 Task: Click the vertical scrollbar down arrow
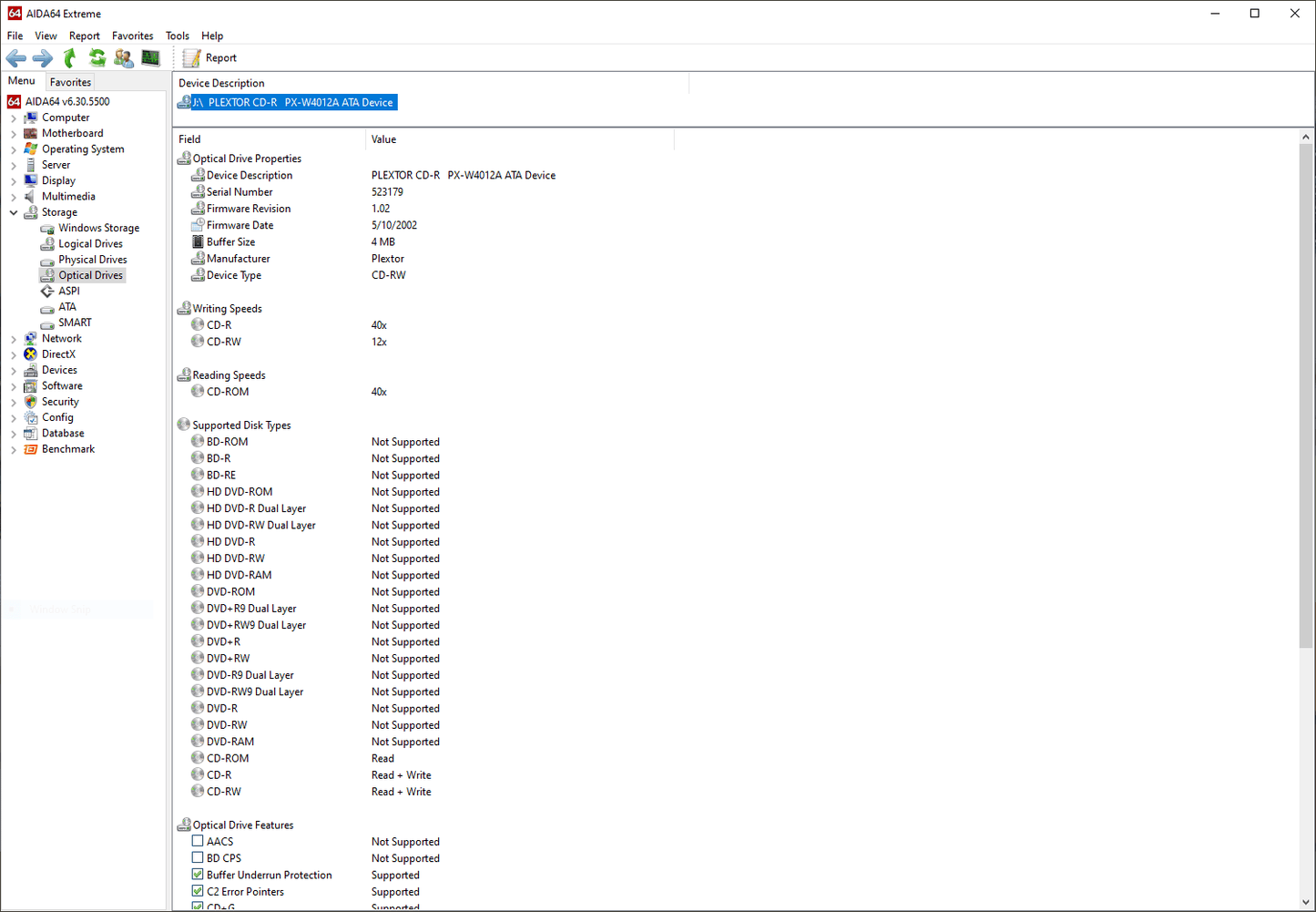pos(1306,902)
